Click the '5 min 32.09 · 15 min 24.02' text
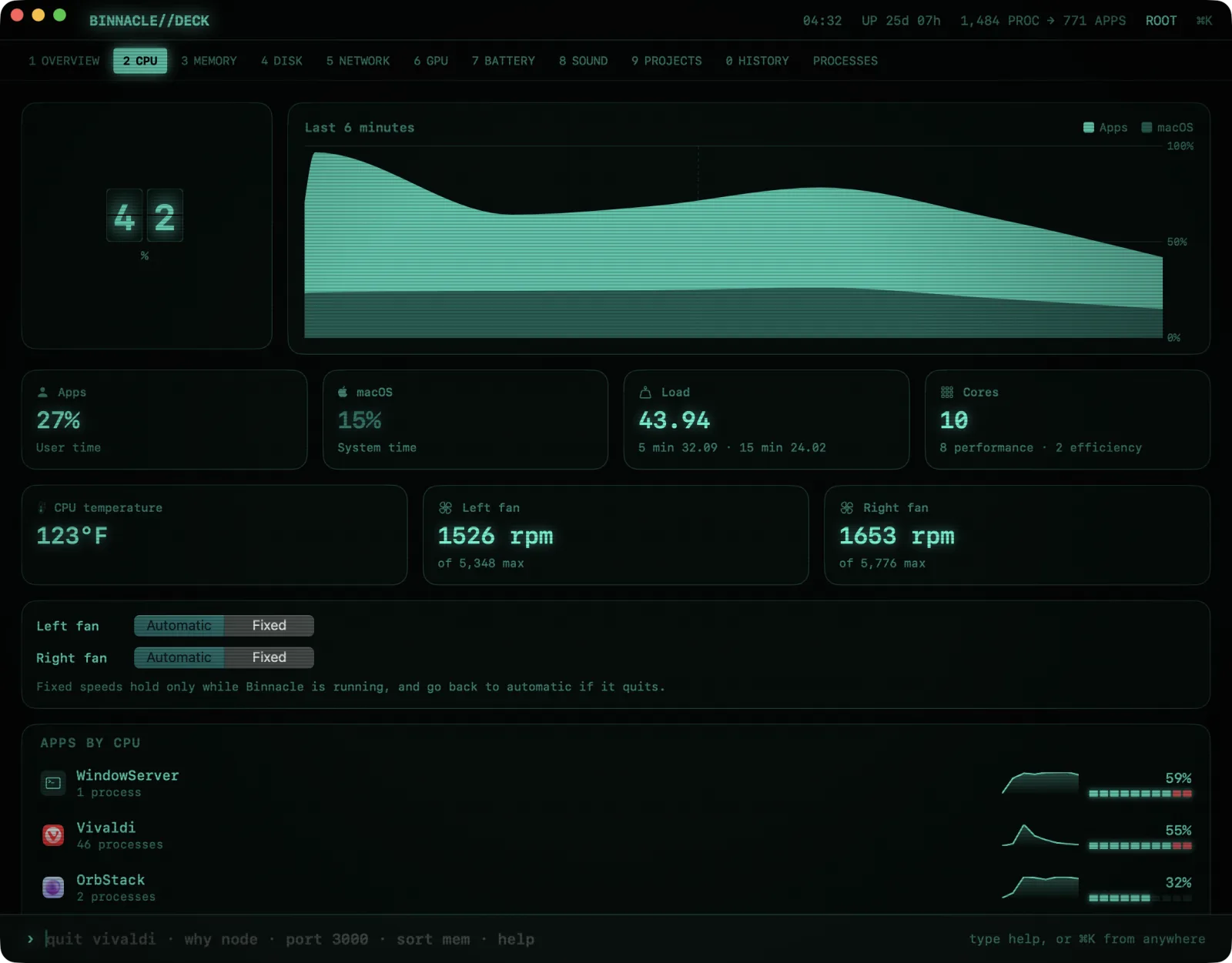Image resolution: width=1232 pixels, height=963 pixels. coord(731,448)
